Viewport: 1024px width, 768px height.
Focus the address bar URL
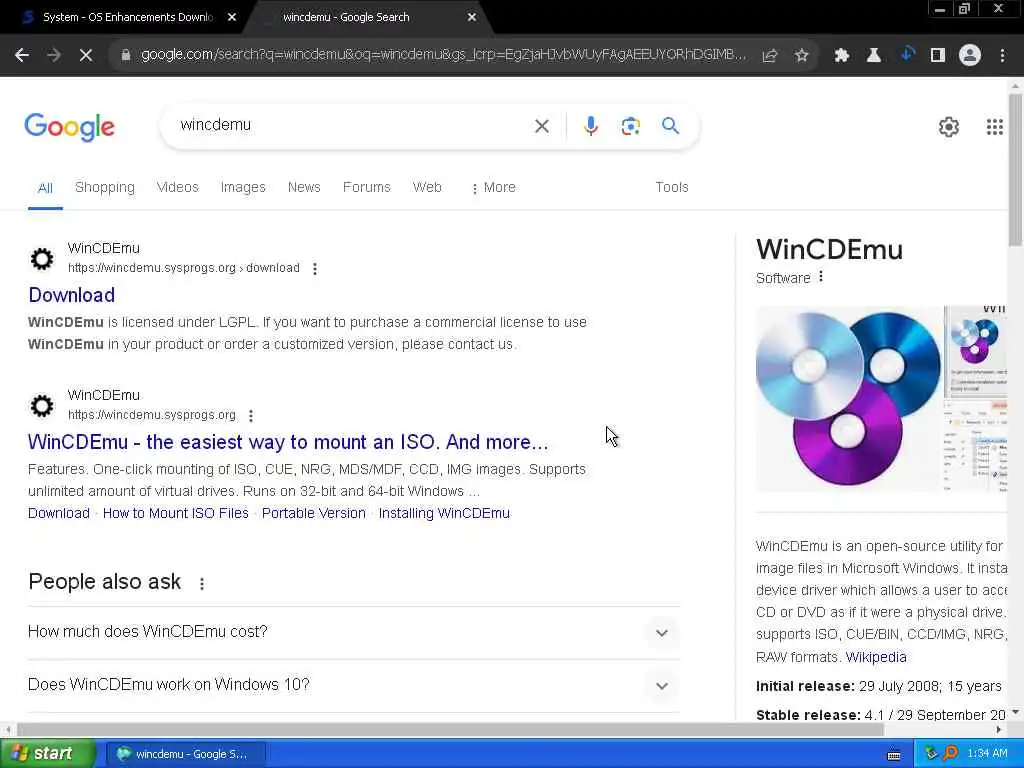click(x=444, y=55)
